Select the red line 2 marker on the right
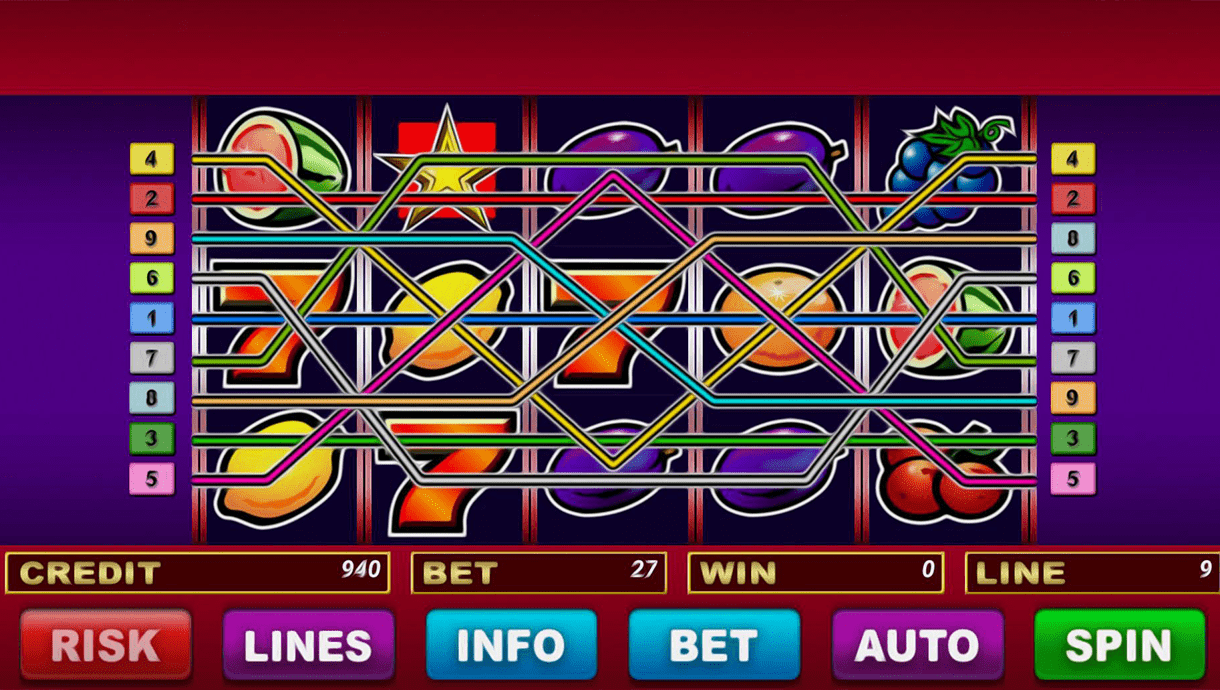Image resolution: width=1220 pixels, height=690 pixels. point(1072,198)
